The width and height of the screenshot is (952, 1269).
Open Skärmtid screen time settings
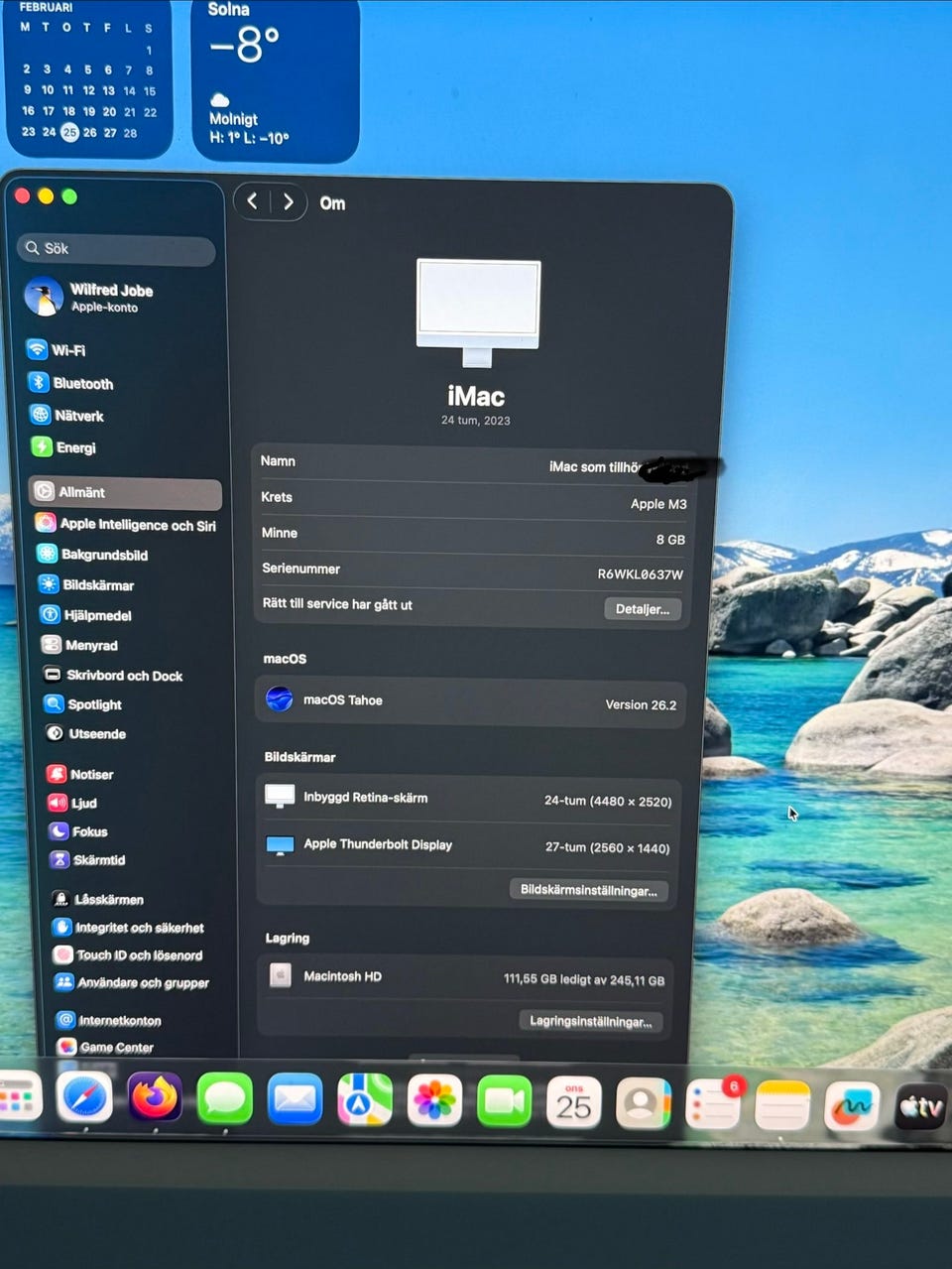[88, 859]
